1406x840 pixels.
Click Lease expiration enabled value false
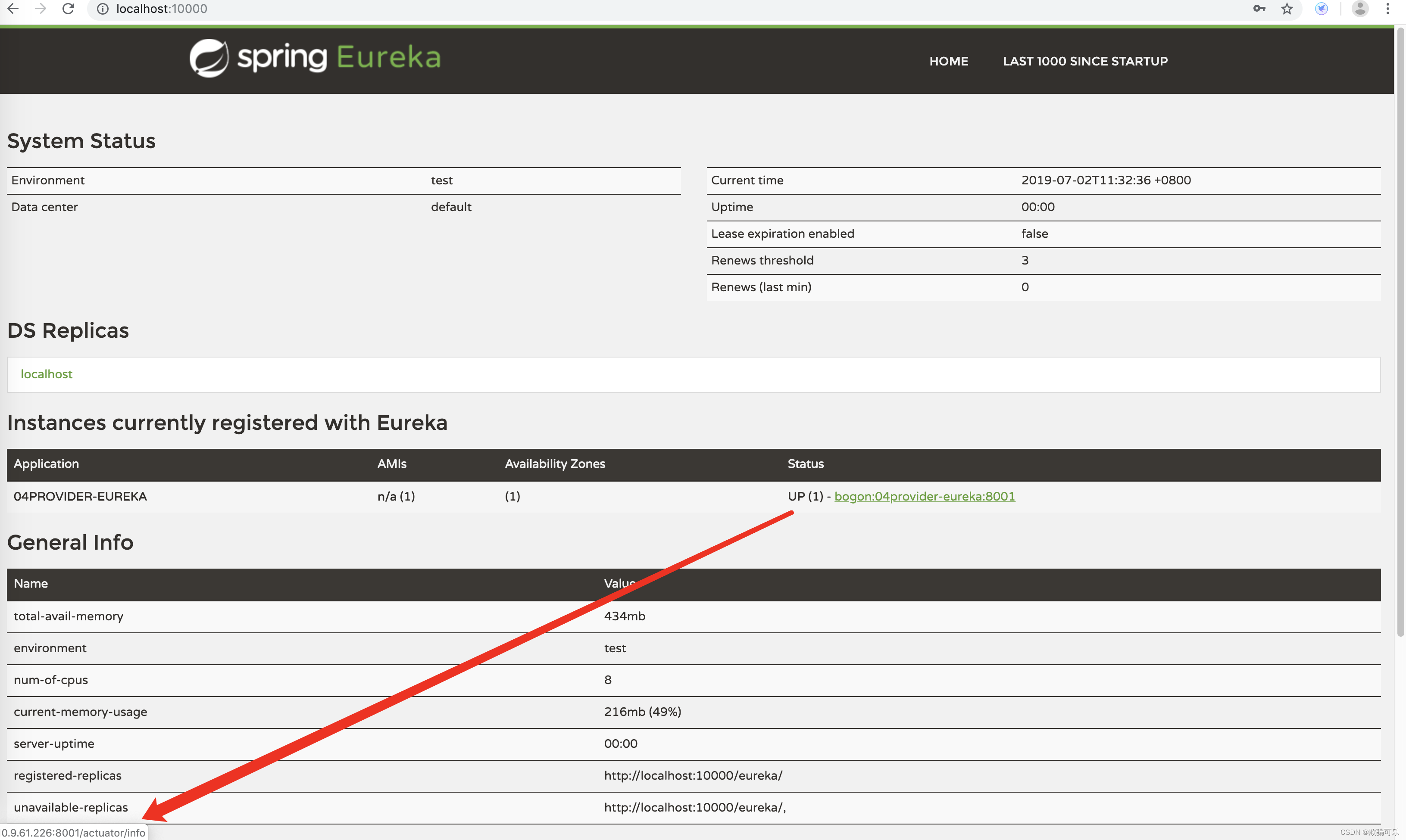(x=1034, y=233)
